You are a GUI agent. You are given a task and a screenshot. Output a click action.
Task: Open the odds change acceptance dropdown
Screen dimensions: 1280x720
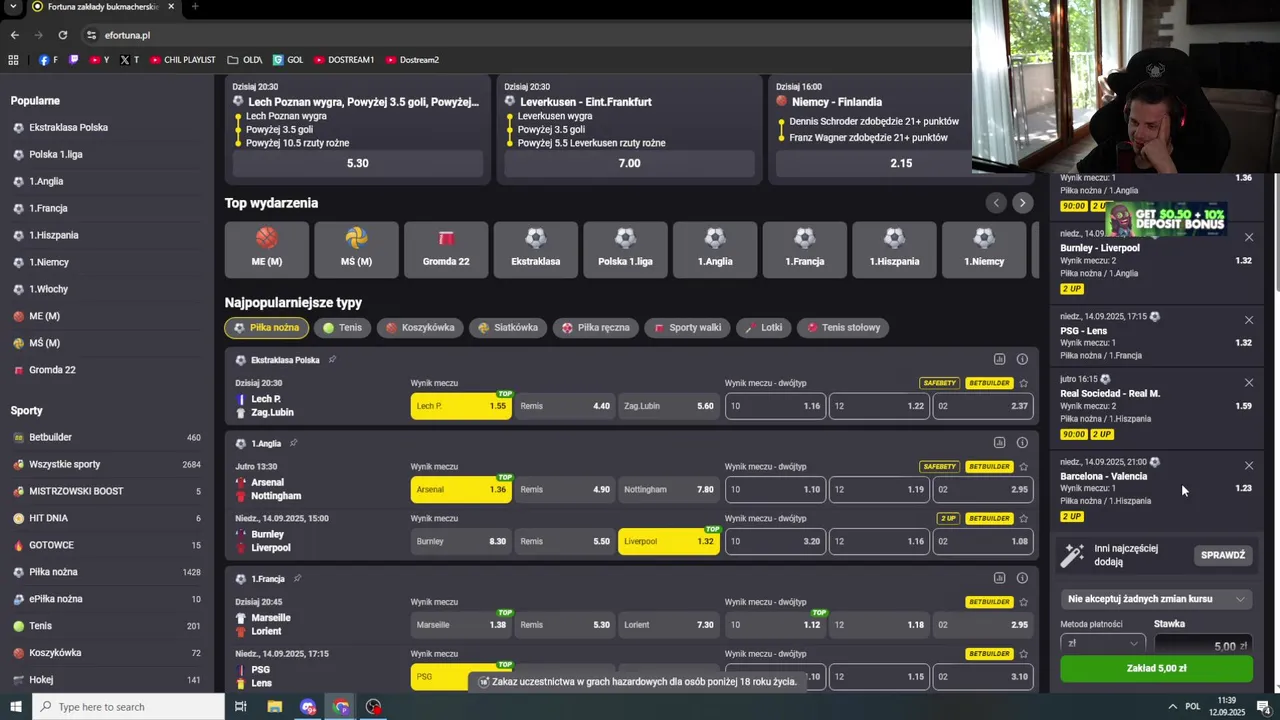coord(1156,599)
